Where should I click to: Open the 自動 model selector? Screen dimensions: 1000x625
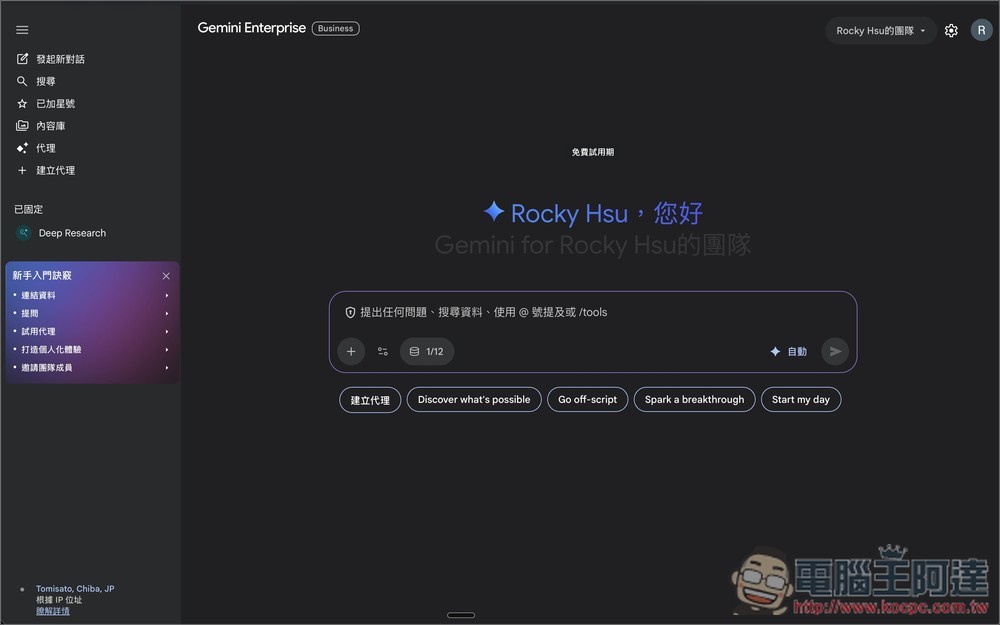click(x=791, y=351)
